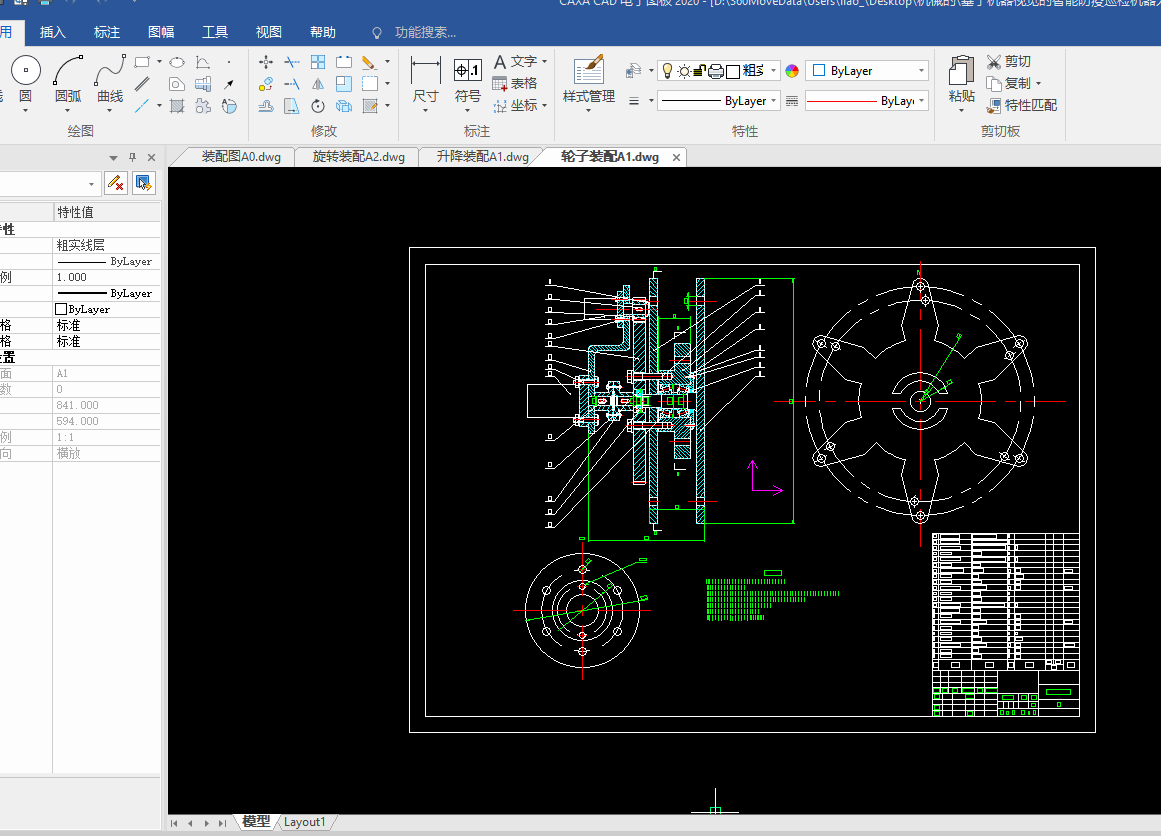The height and width of the screenshot is (836, 1161).
Task: Select the Array tool icon
Action: (x=318, y=62)
